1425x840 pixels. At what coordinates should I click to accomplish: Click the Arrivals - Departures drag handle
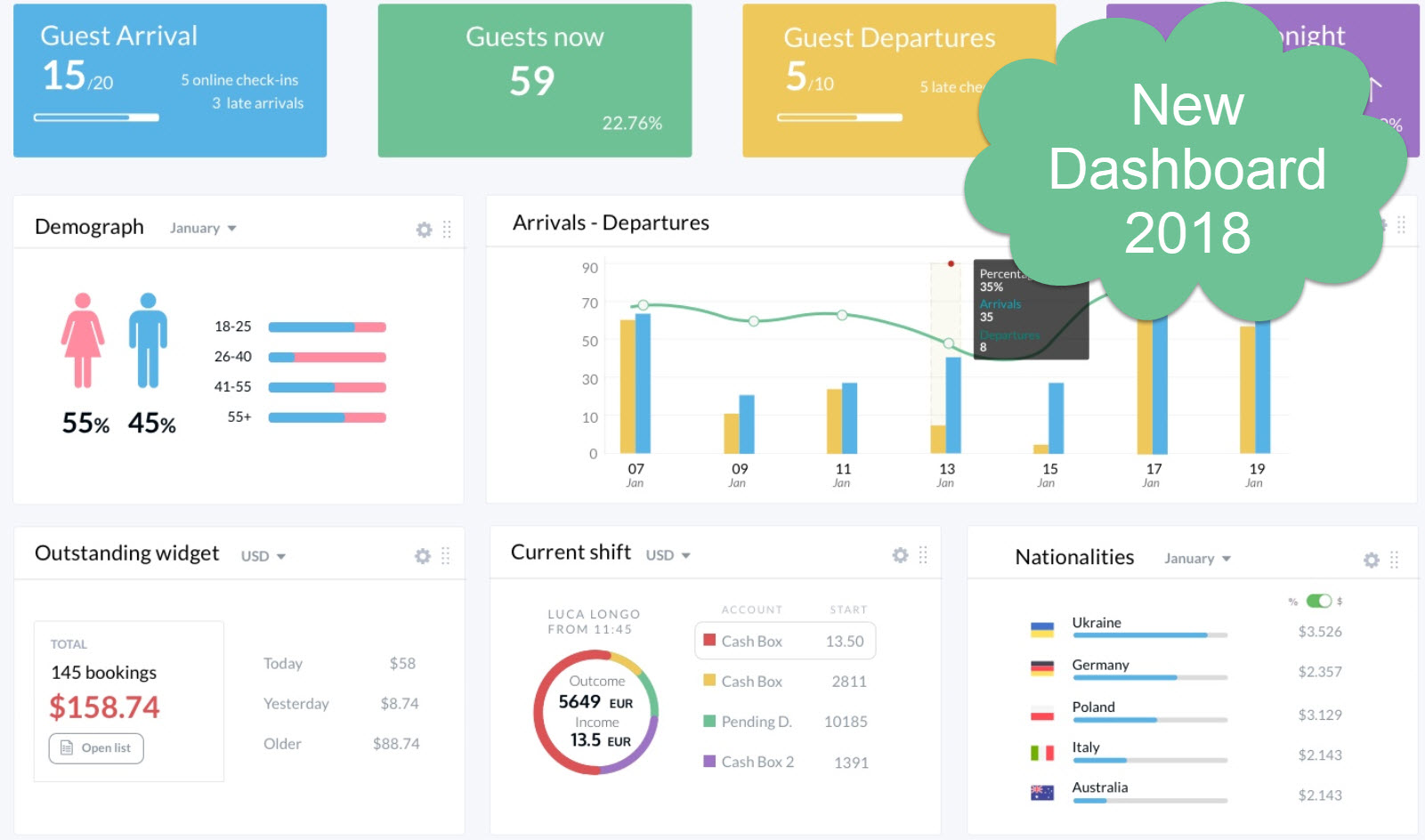[x=1401, y=224]
